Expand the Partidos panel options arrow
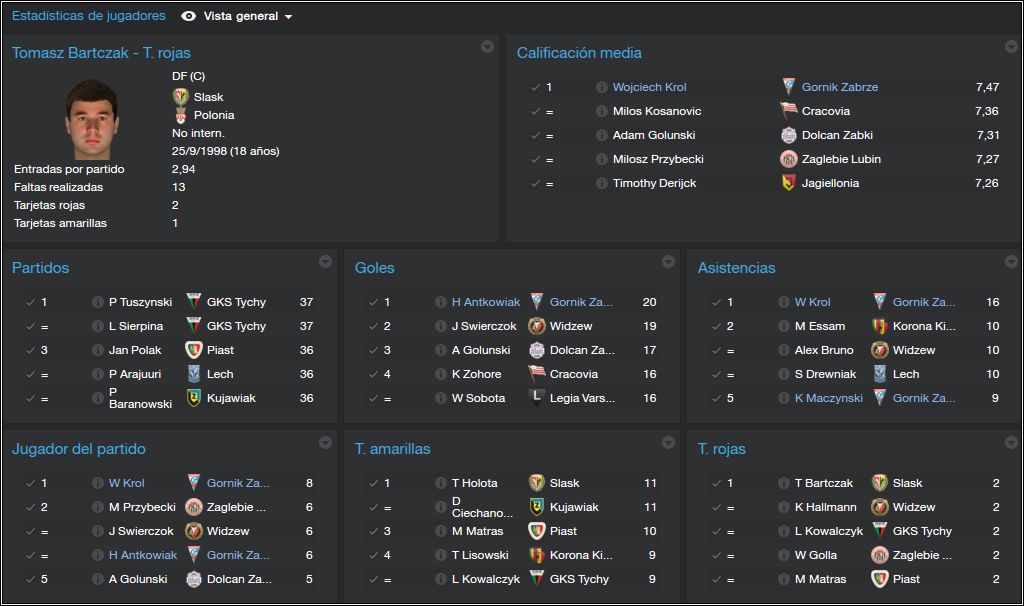1024x606 pixels. (325, 262)
